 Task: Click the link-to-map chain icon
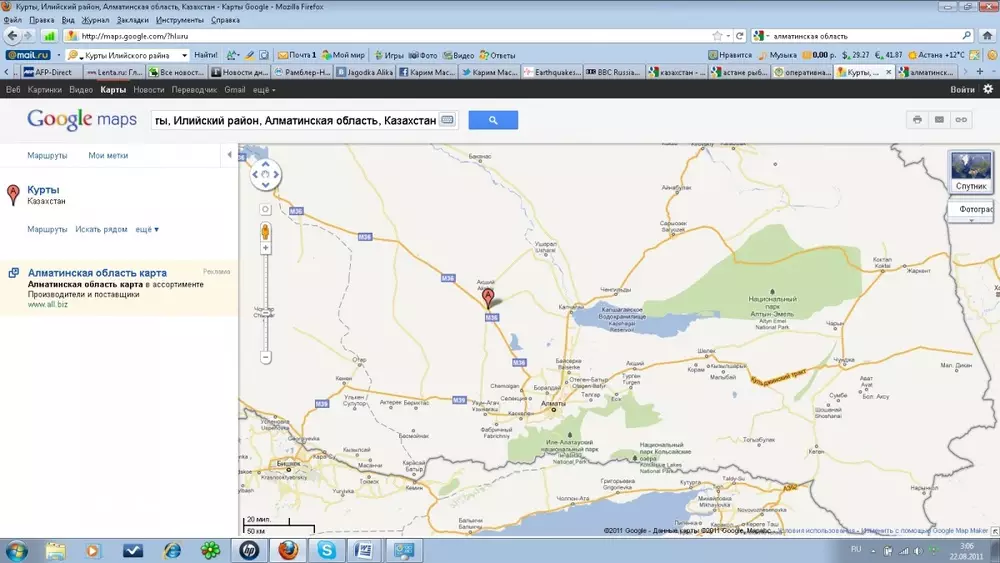coord(961,120)
